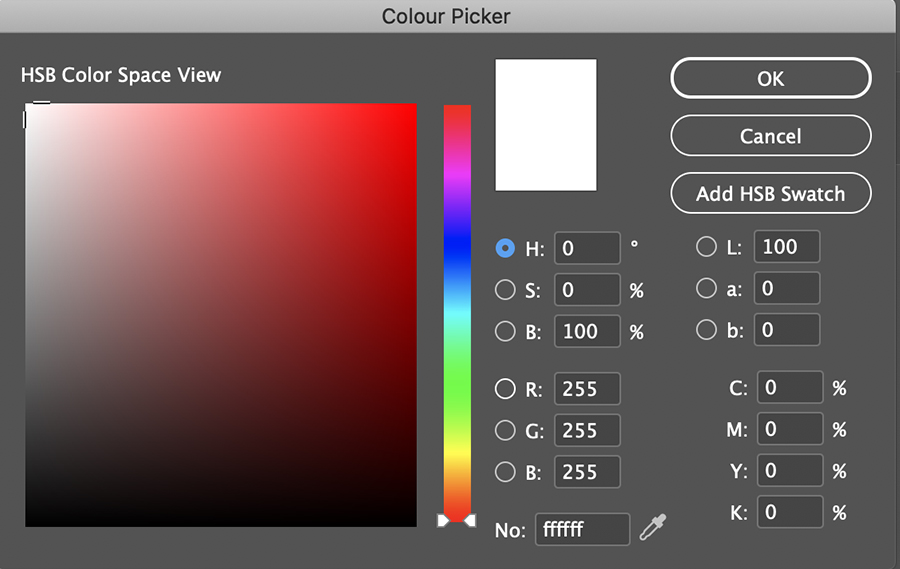
Task: Pick a colour in the saturation-brightness field
Action: click(221, 315)
